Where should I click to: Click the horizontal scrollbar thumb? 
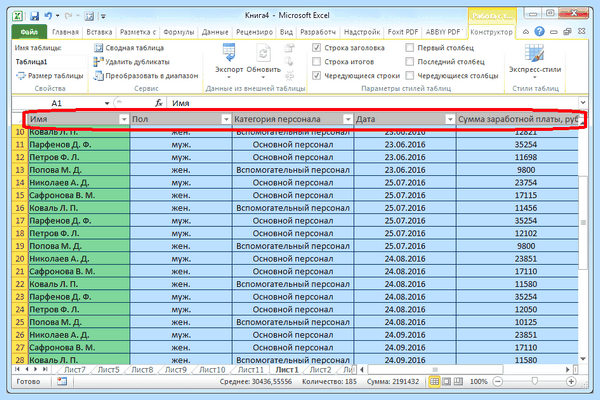click(435, 370)
